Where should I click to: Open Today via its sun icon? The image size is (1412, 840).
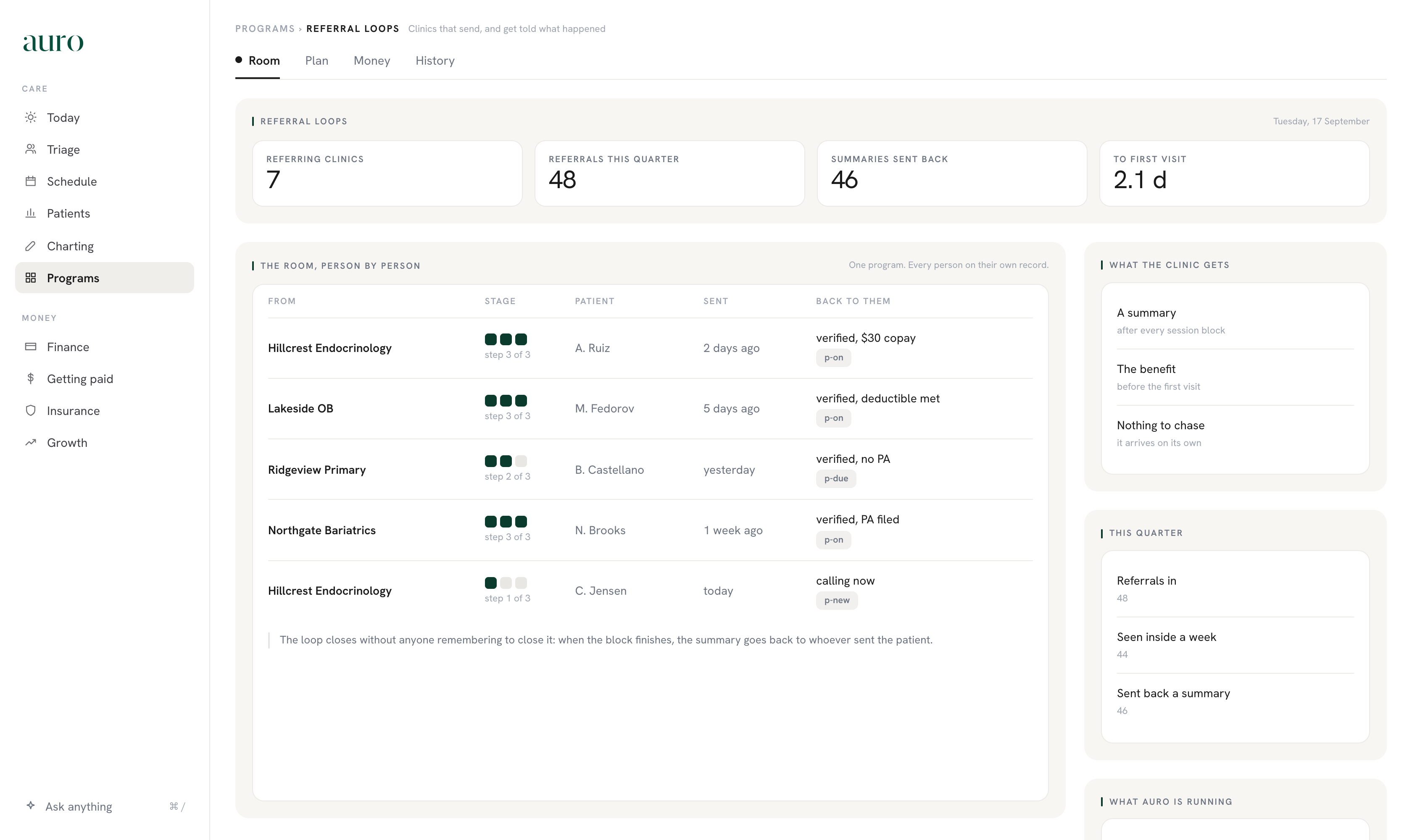pyautogui.click(x=31, y=117)
